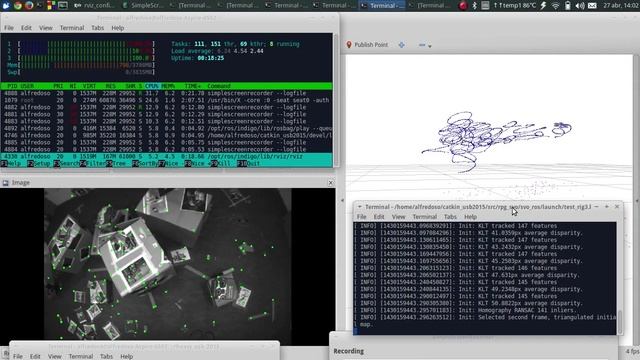Click the minus remove-tool icon in rviz toolbar

[422, 44]
